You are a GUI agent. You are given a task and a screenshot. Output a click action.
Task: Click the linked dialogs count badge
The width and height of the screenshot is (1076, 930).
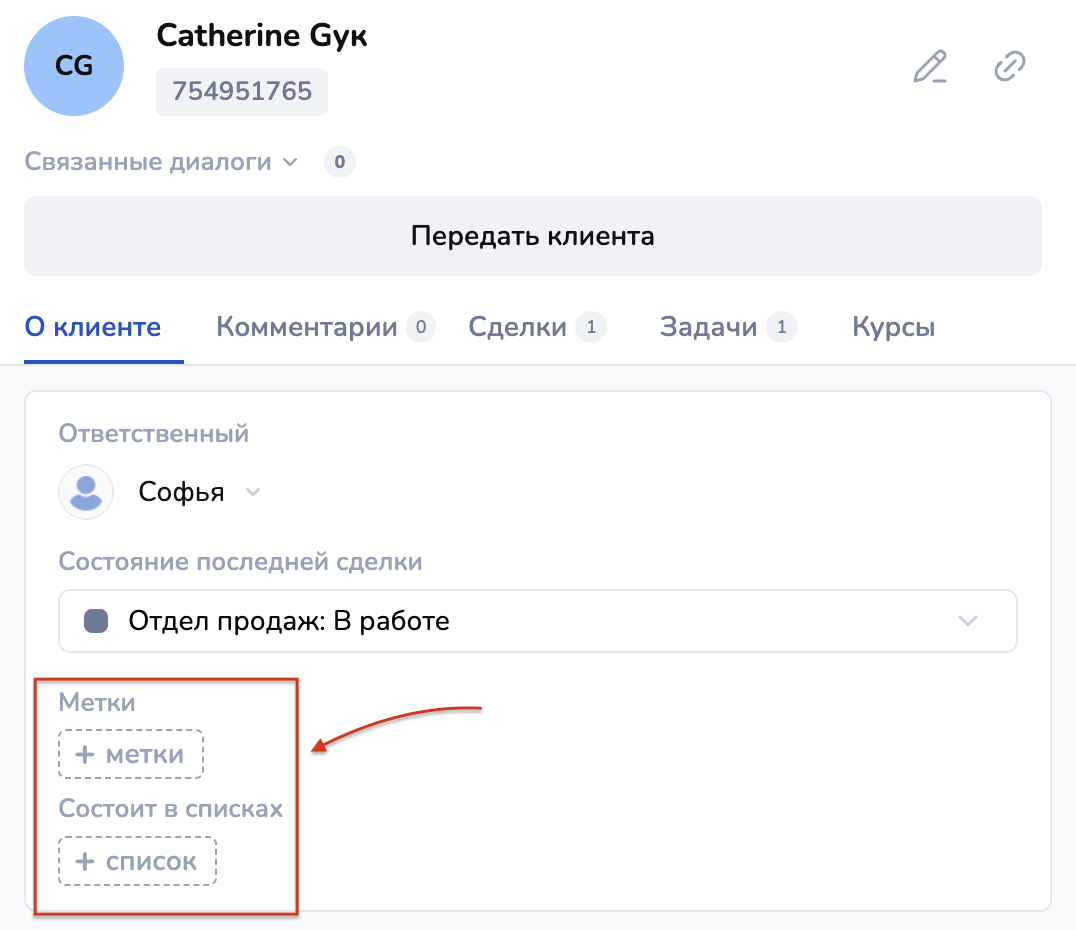point(340,162)
